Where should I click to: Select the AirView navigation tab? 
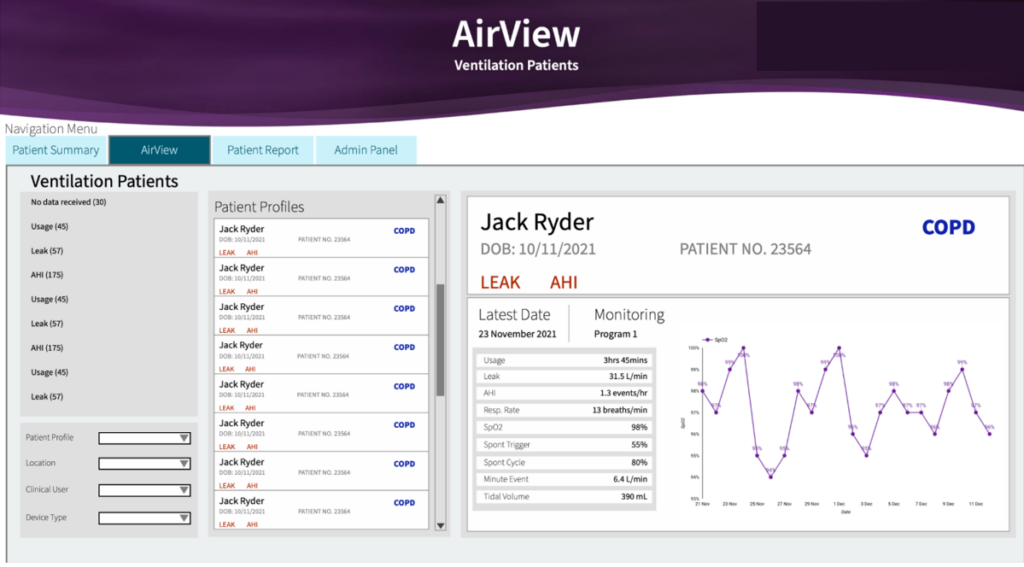(x=159, y=150)
